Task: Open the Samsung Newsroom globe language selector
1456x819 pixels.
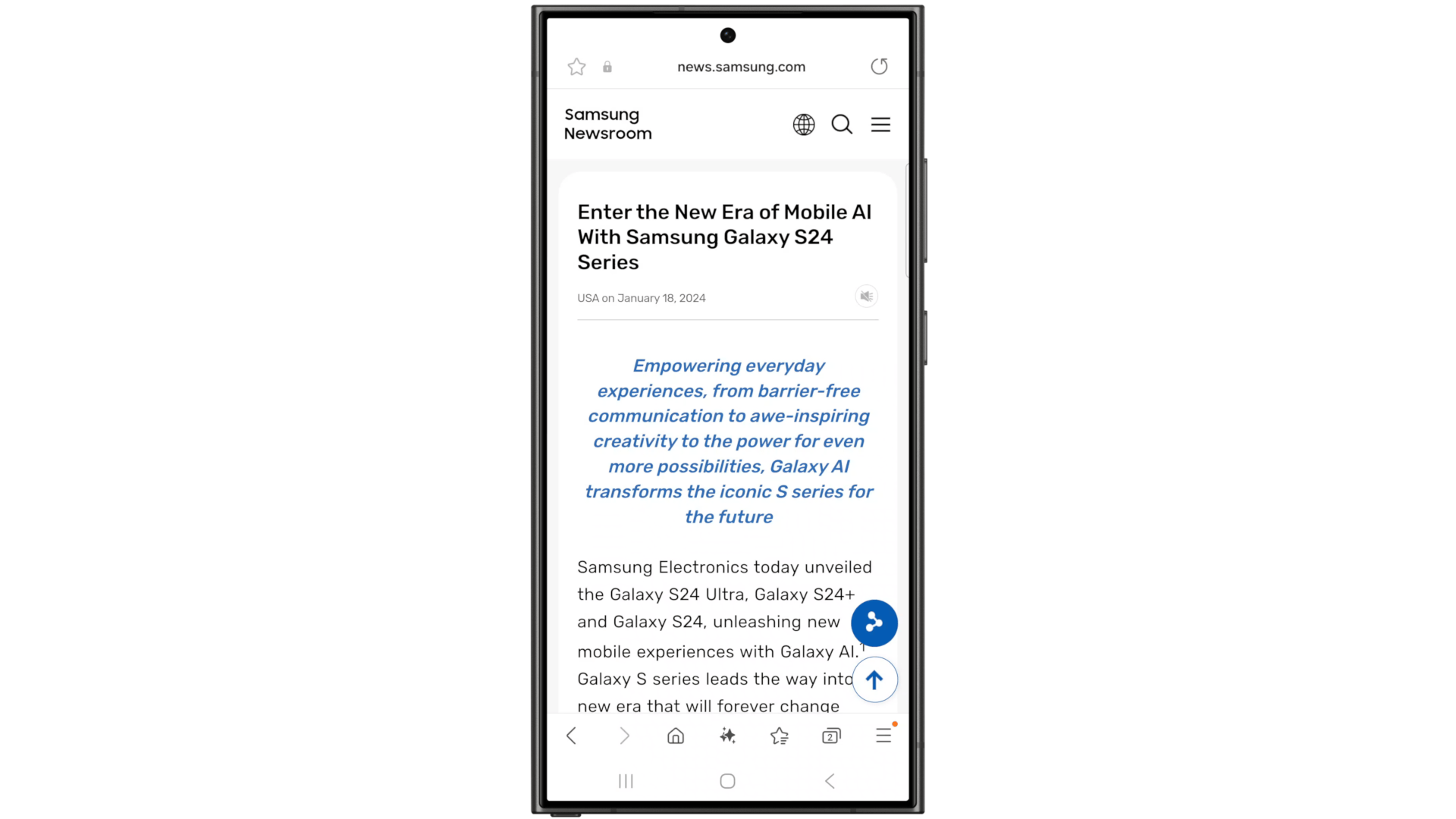Action: point(804,124)
